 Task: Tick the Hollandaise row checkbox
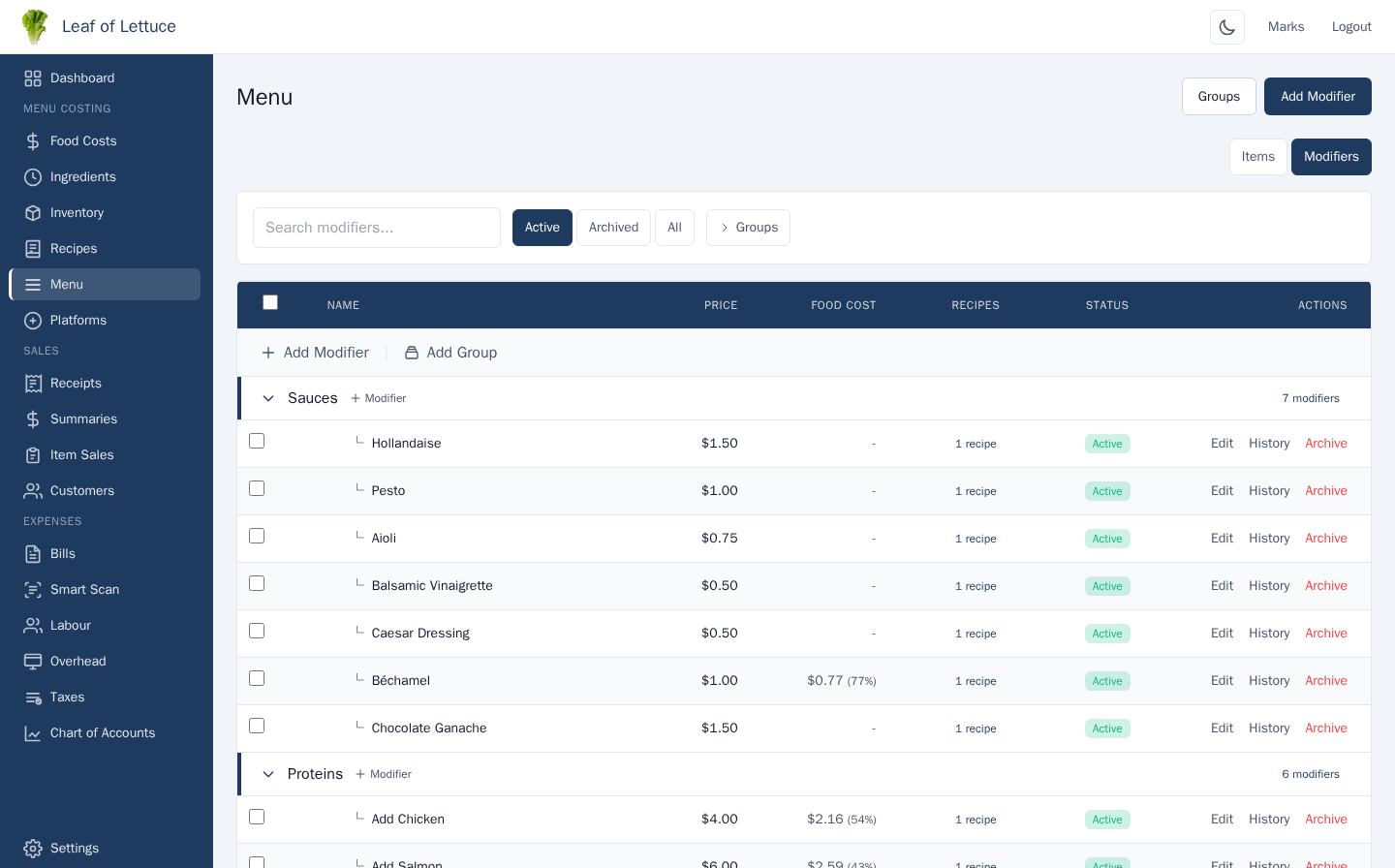[x=257, y=442]
